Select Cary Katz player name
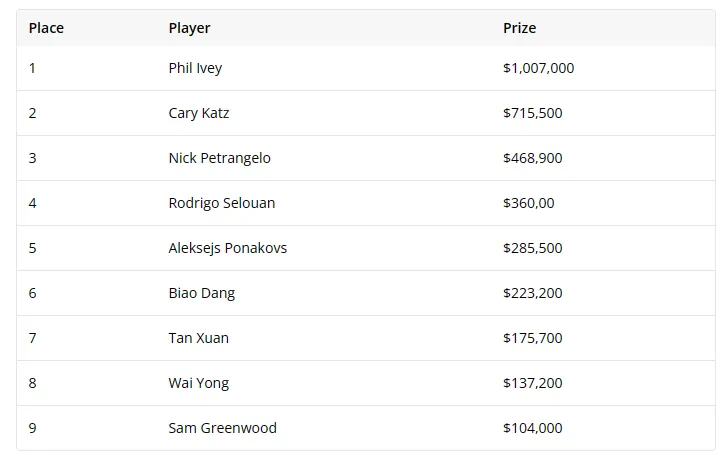Screen dimensions: 722x461 click(199, 113)
